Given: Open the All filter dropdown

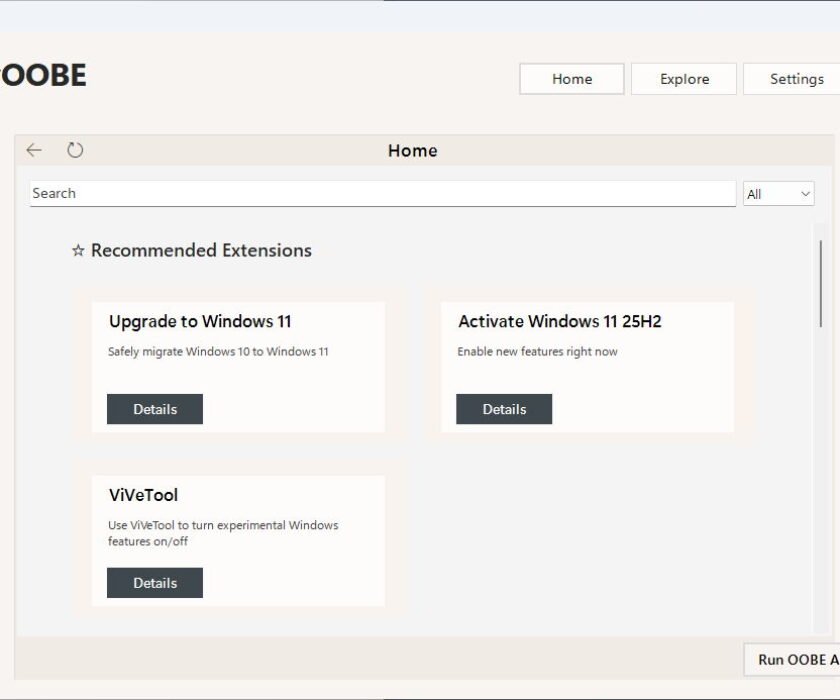Looking at the screenshot, I should pyautogui.click(x=778, y=194).
